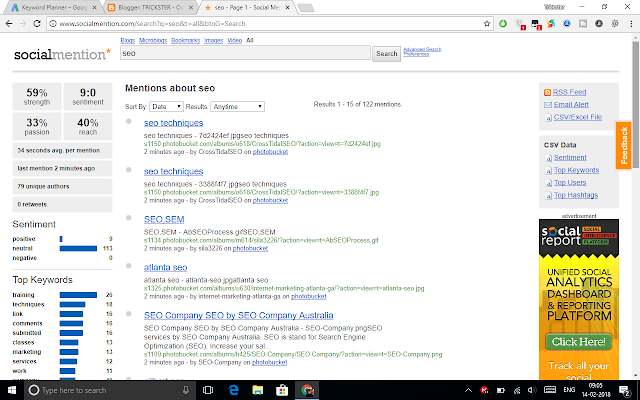Click the positive sentiment bar
Viewport: 640px width, 400px height.
pos(61,239)
